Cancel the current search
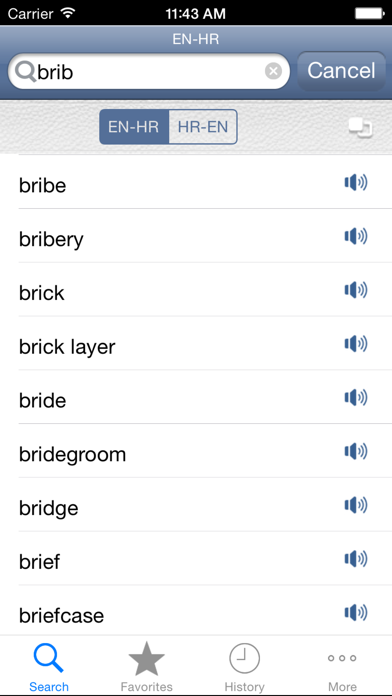Image resolution: width=392 pixels, height=696 pixels. pos(341,71)
